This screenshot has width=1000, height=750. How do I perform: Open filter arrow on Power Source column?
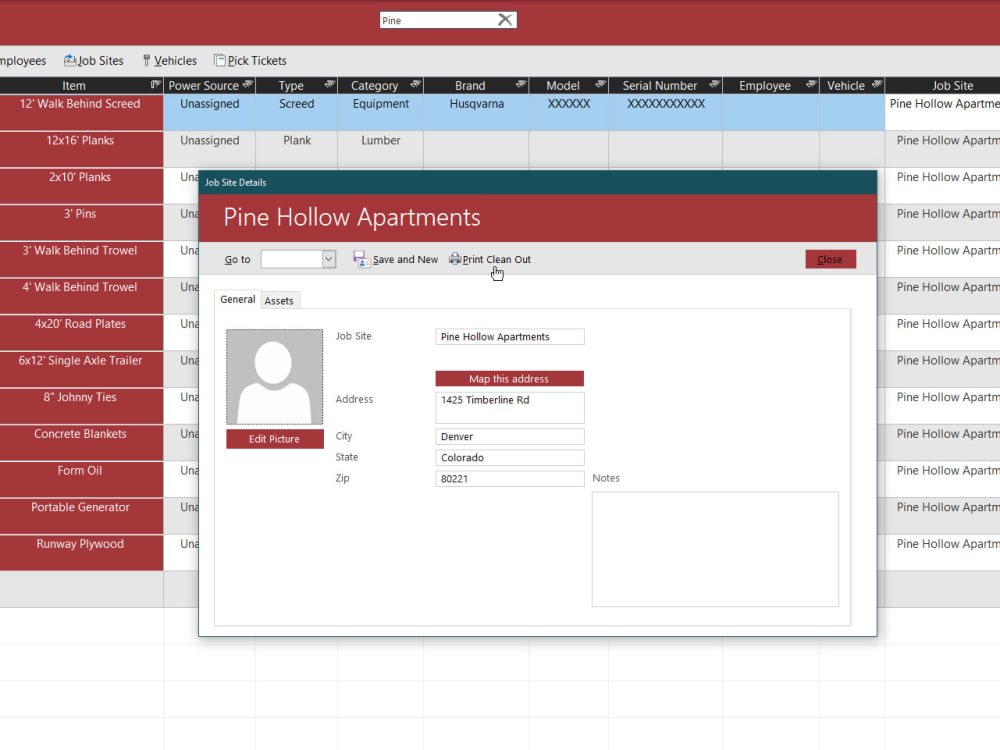[x=248, y=85]
